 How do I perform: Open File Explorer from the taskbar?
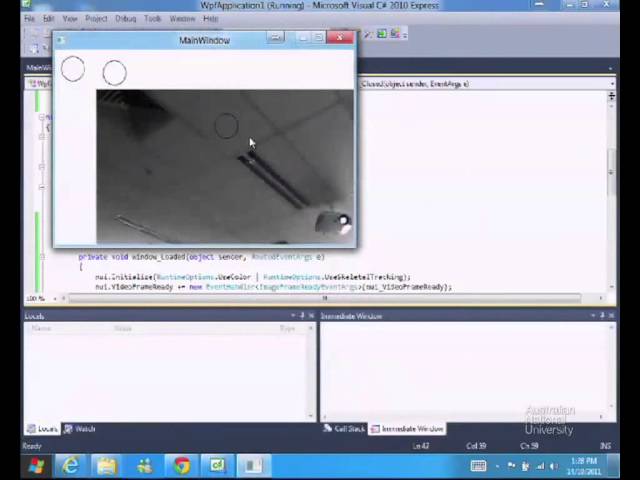(107, 466)
